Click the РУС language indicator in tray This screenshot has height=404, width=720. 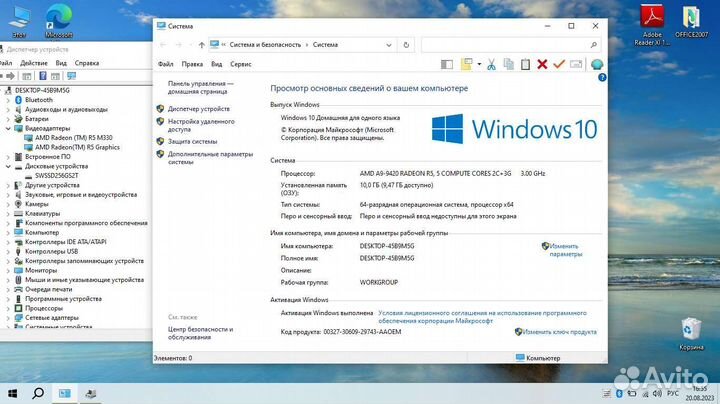click(x=673, y=393)
